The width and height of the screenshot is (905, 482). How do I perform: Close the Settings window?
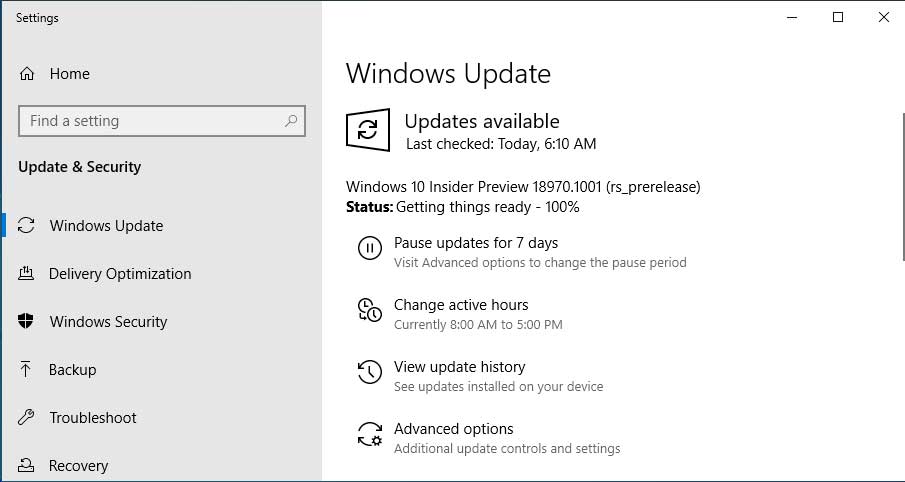click(883, 17)
